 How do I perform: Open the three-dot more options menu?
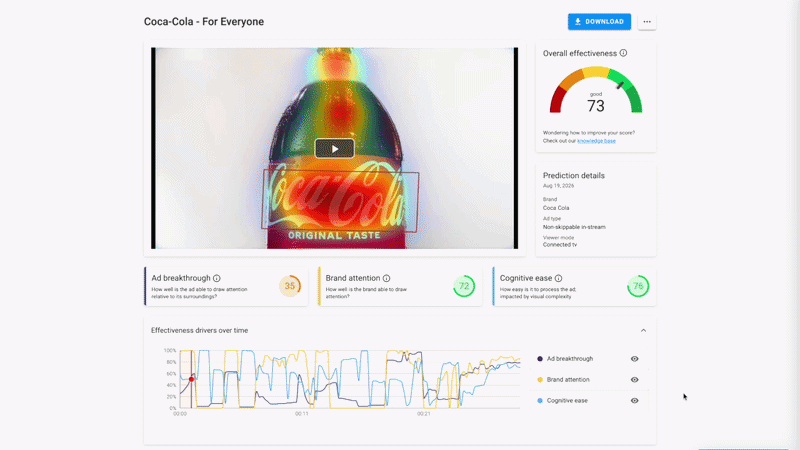tap(647, 21)
